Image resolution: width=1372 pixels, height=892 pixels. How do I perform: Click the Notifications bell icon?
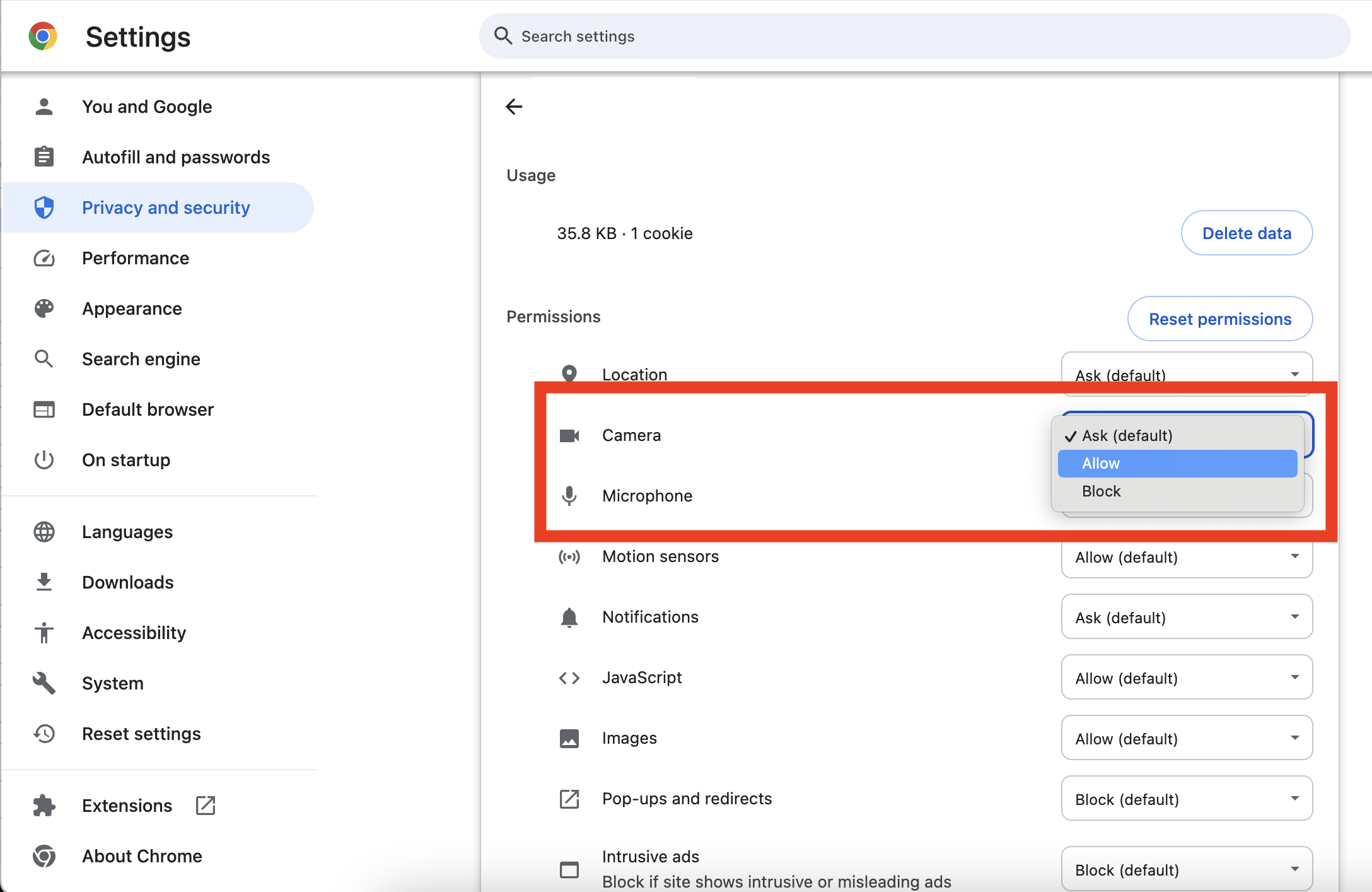(x=569, y=617)
